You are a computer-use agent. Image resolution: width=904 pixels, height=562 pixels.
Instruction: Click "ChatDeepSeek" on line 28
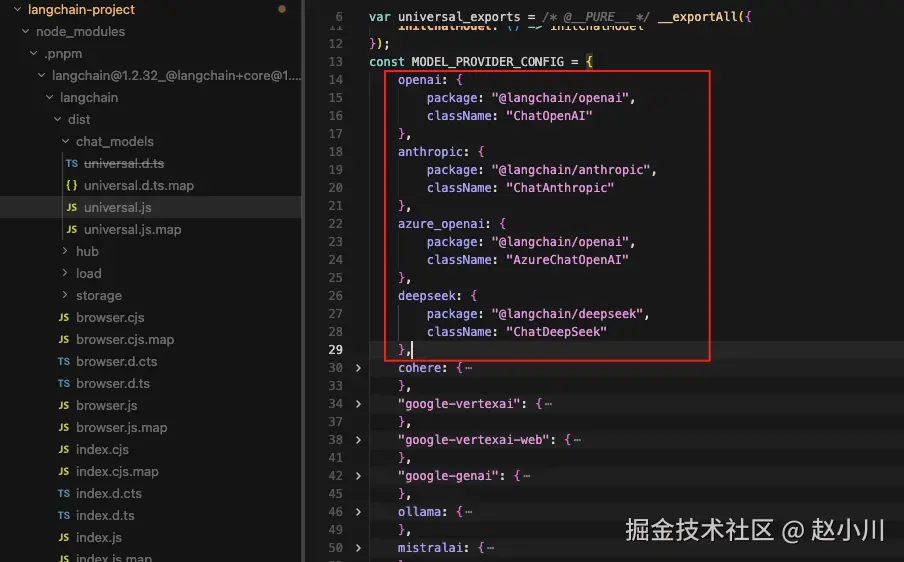[556, 332]
